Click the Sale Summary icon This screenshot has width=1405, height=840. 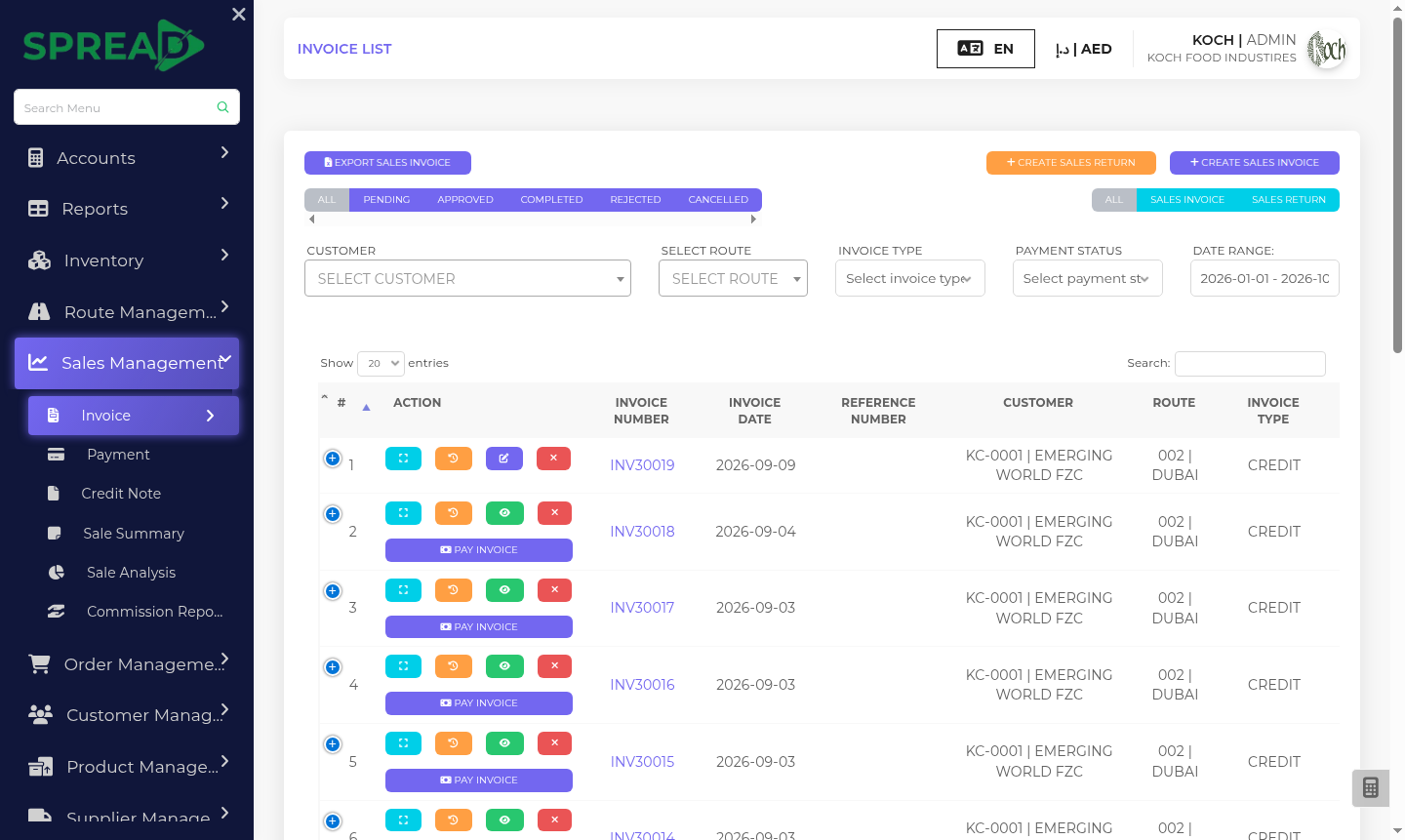pyautogui.click(x=55, y=534)
